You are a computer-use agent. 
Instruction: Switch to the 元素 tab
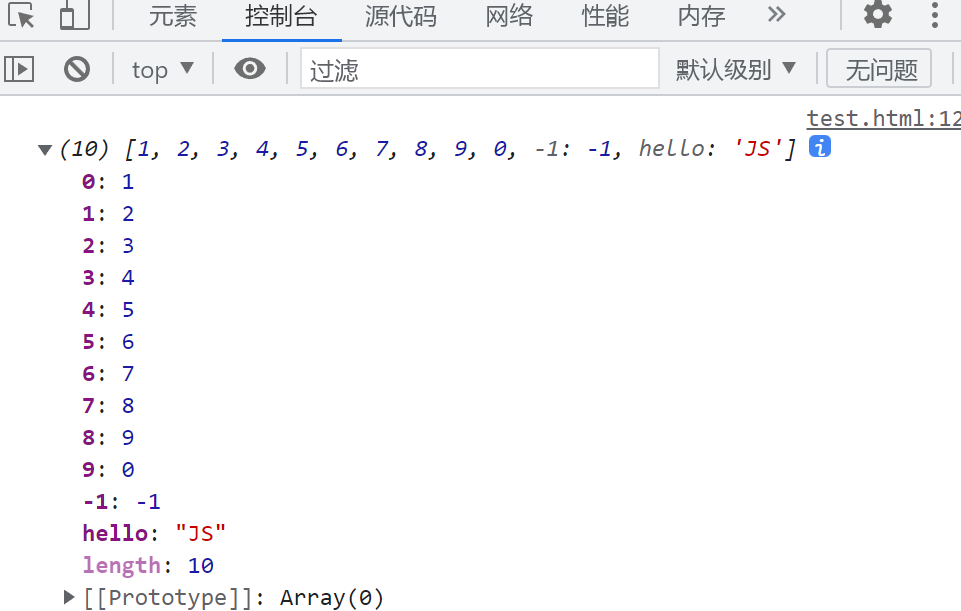point(172,16)
